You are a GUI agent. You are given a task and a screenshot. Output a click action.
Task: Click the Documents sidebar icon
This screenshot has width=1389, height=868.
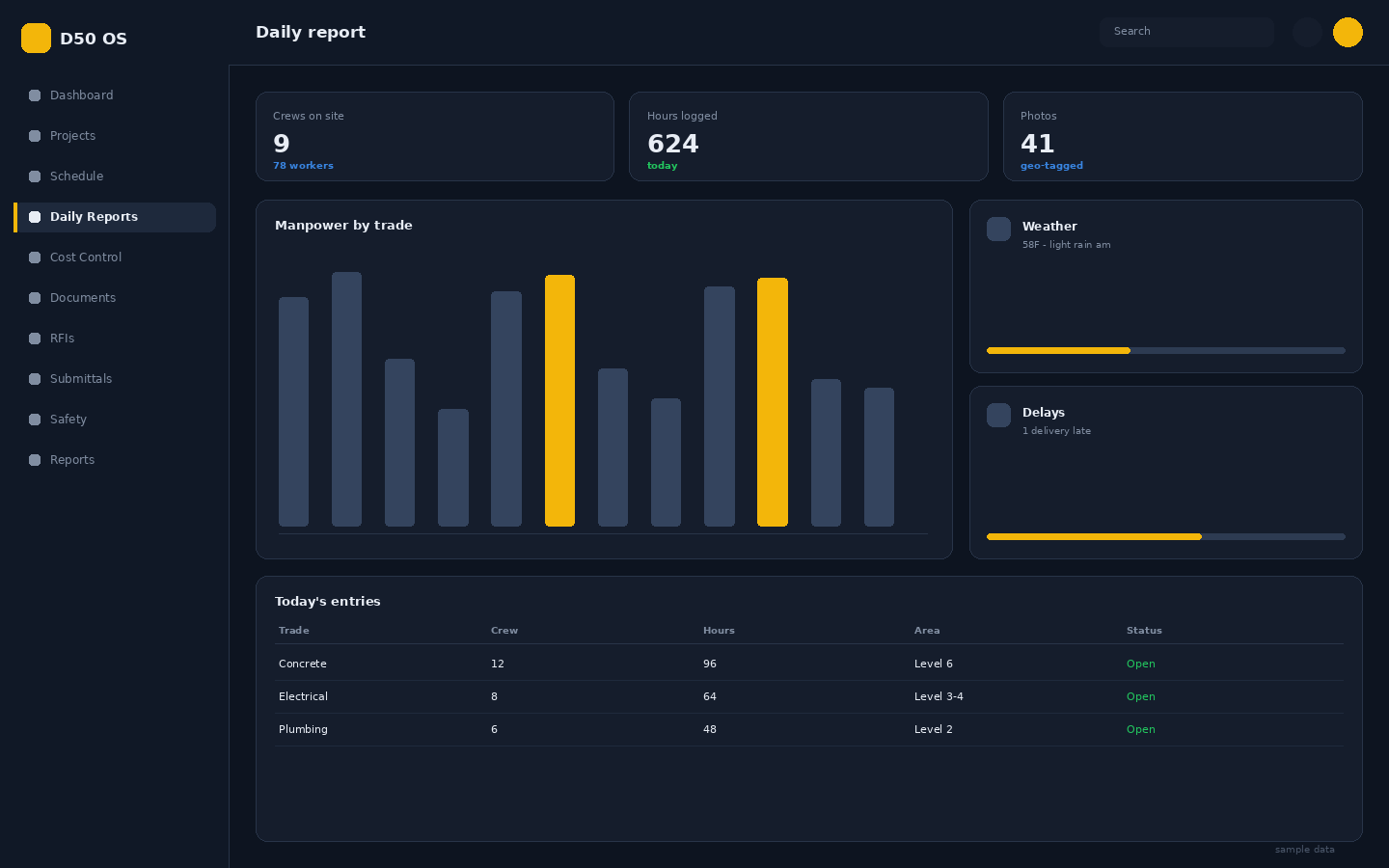click(35, 298)
